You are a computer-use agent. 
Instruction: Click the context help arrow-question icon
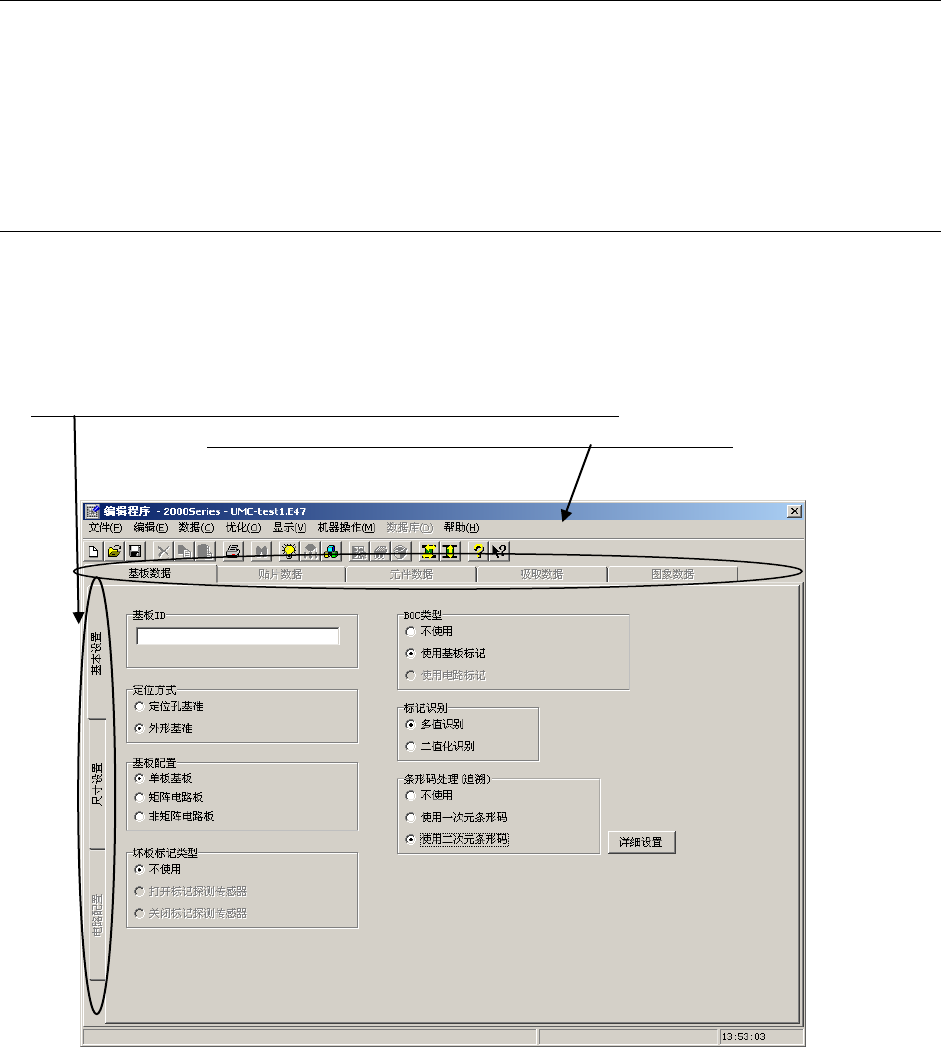pos(500,552)
